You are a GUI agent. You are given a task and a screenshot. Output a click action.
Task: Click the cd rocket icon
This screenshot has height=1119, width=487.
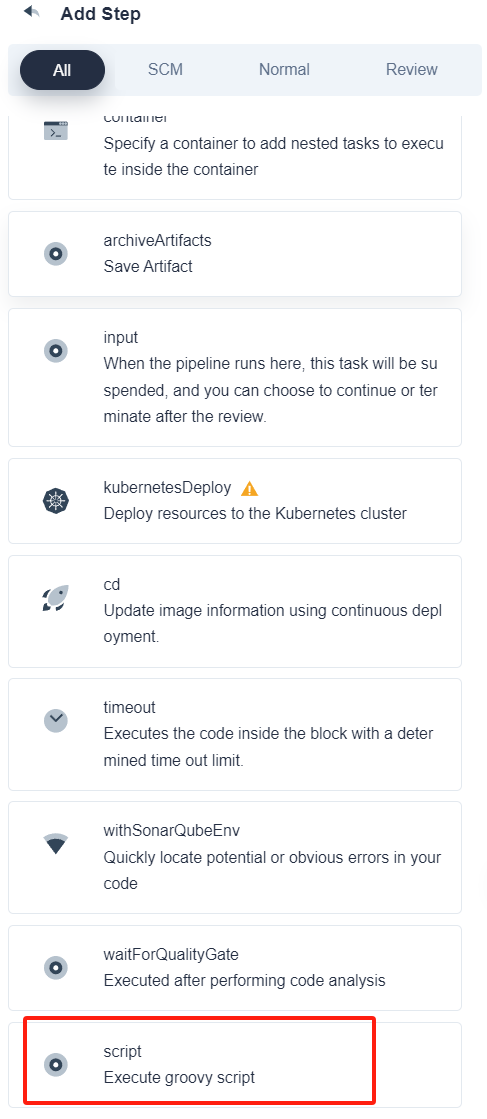point(56,598)
